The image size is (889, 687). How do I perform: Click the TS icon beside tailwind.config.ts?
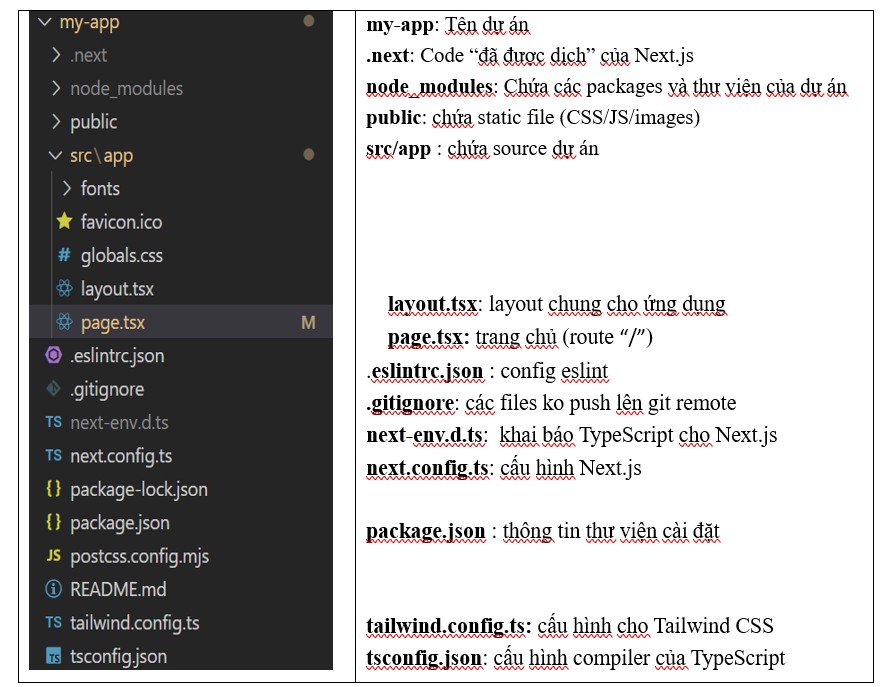click(54, 622)
